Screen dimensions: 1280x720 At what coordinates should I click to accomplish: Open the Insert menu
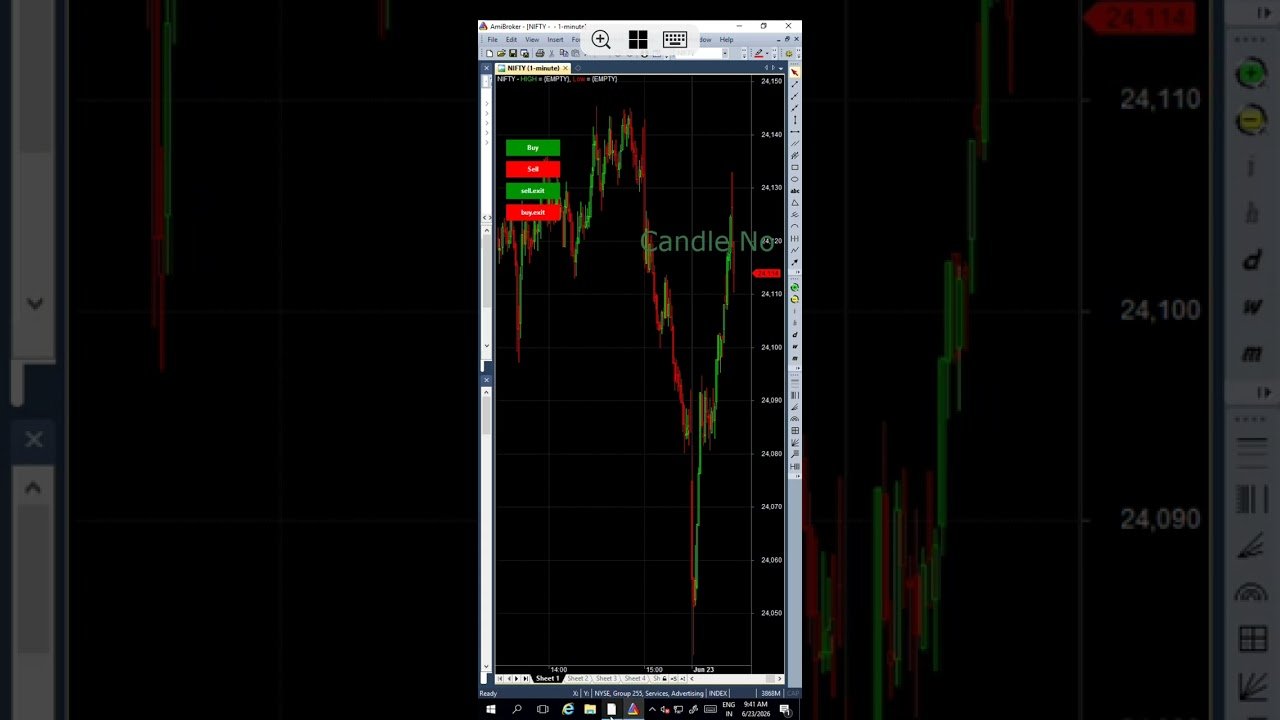[x=555, y=39]
